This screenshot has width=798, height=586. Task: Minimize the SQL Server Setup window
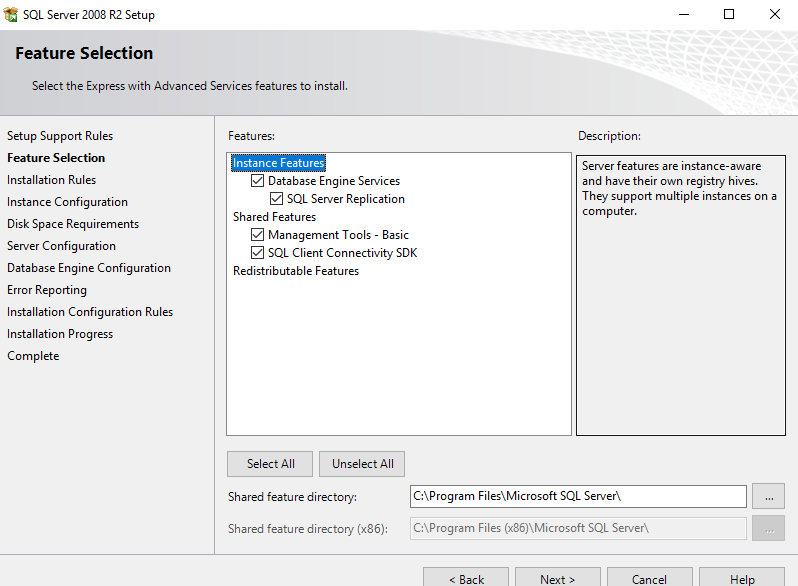(683, 15)
